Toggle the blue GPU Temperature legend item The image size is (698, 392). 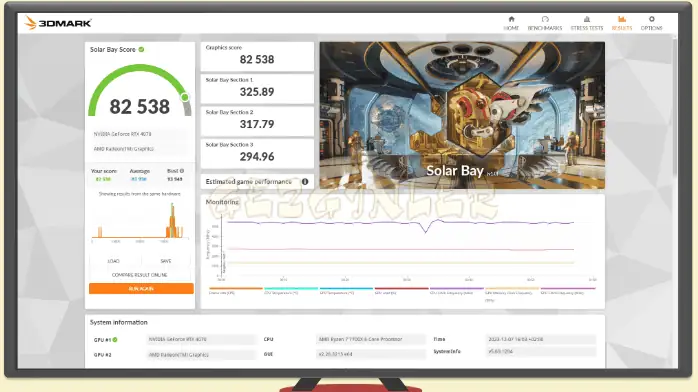(x=346, y=291)
